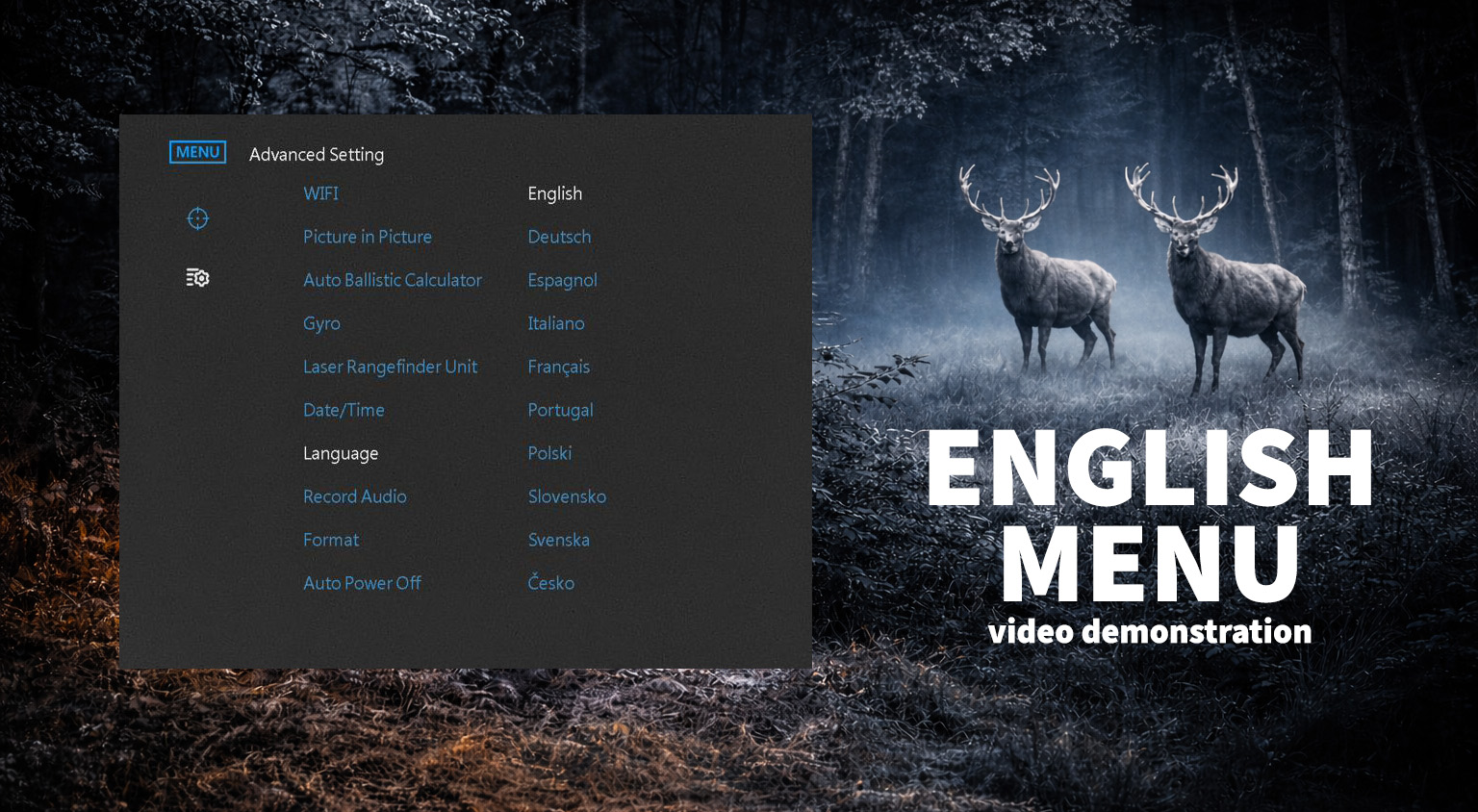Select the advanced settings gear-list icon
Viewport: 1478px width, 812px height.
197,278
